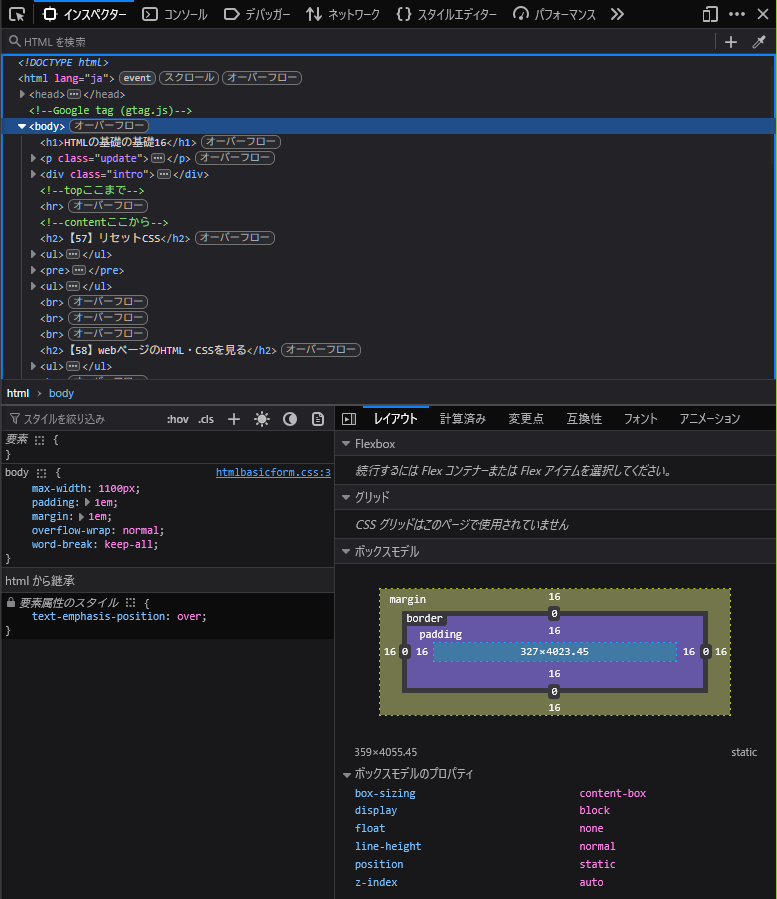The height and width of the screenshot is (899, 777).
Task: Focus the style filter input
Action: click(x=83, y=419)
